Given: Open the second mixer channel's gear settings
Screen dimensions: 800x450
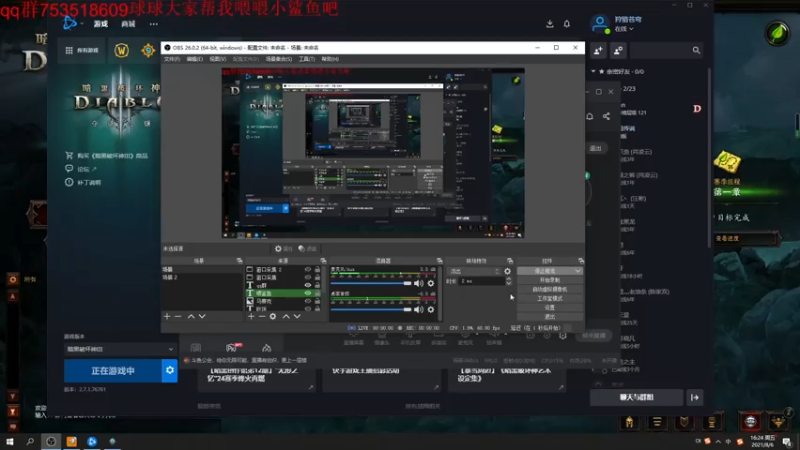Looking at the screenshot, I should pyautogui.click(x=431, y=309).
